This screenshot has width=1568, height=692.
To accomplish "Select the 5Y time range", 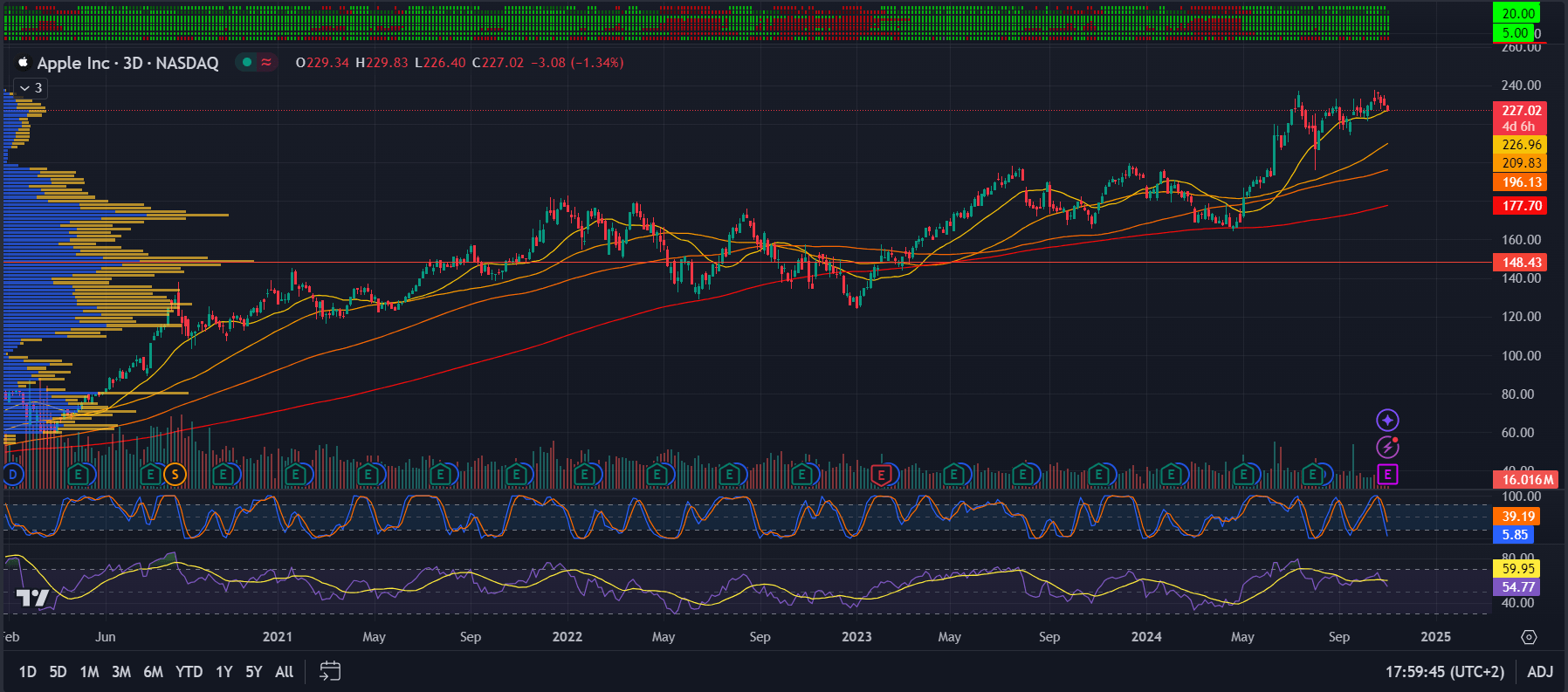I will click(x=254, y=672).
